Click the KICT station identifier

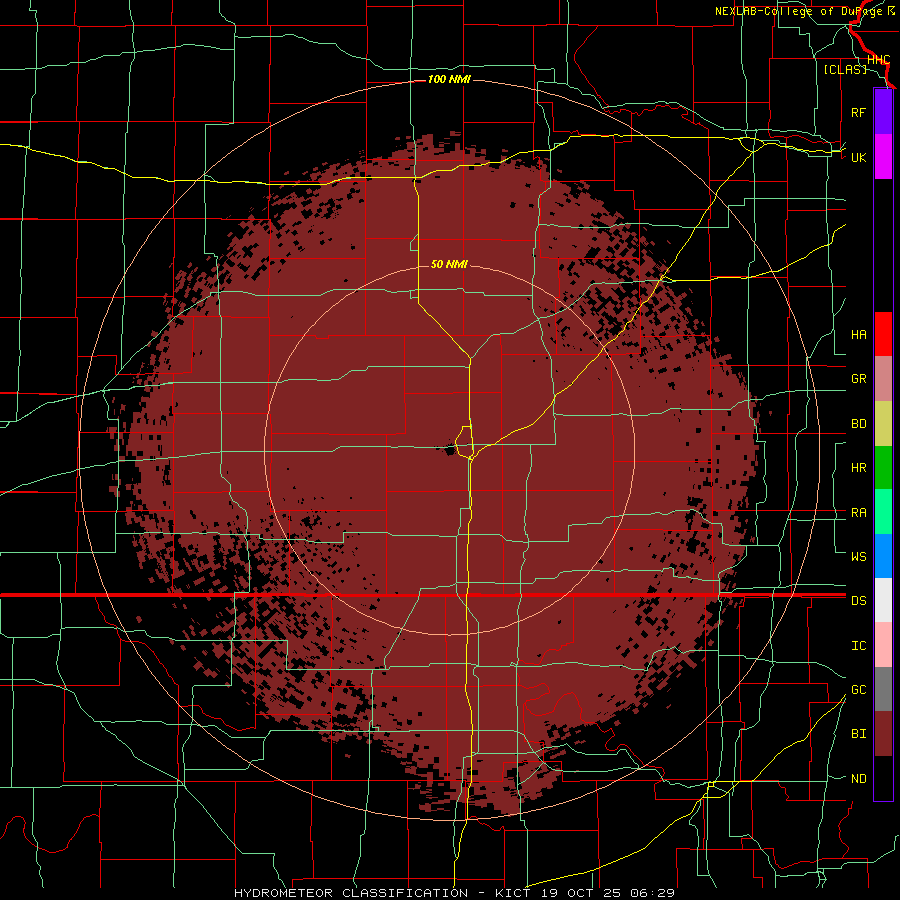(511, 893)
